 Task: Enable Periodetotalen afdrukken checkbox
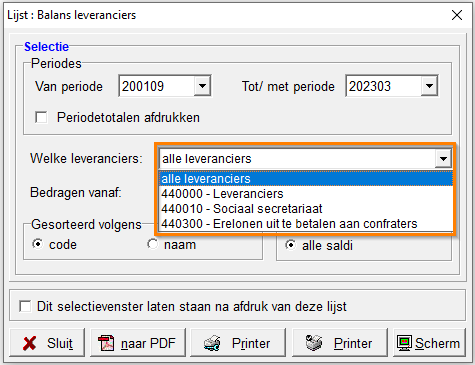41,117
